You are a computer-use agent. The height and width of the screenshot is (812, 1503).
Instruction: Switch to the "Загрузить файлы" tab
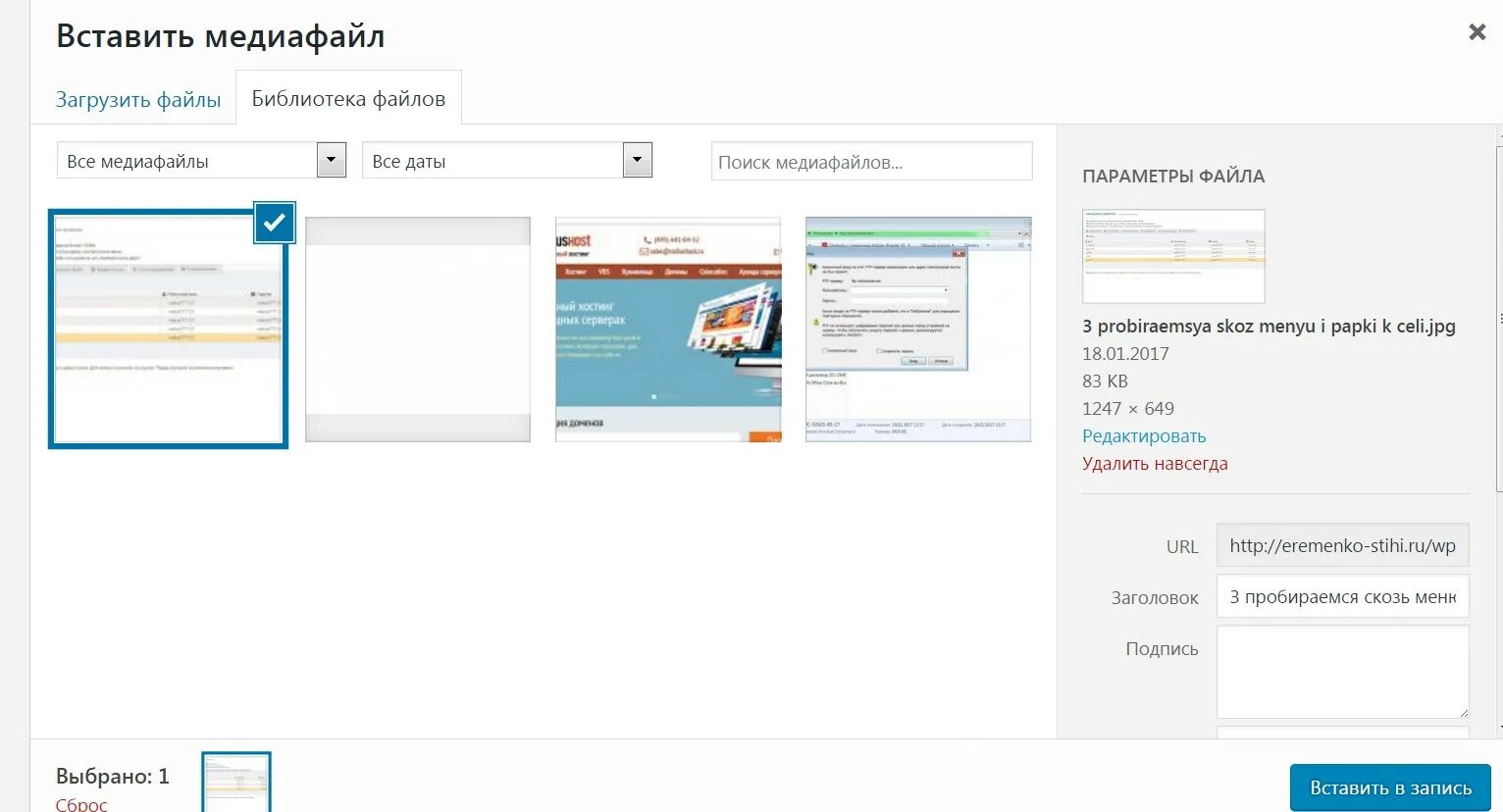(x=138, y=98)
